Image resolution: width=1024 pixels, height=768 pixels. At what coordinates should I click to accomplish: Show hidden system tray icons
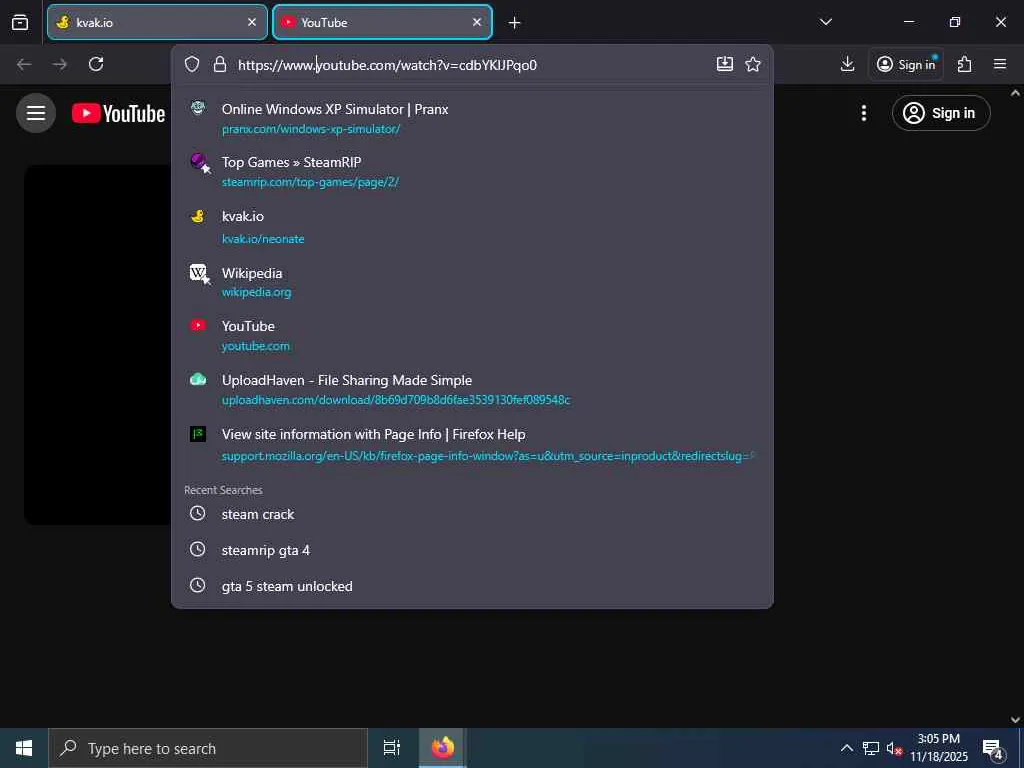click(x=846, y=748)
